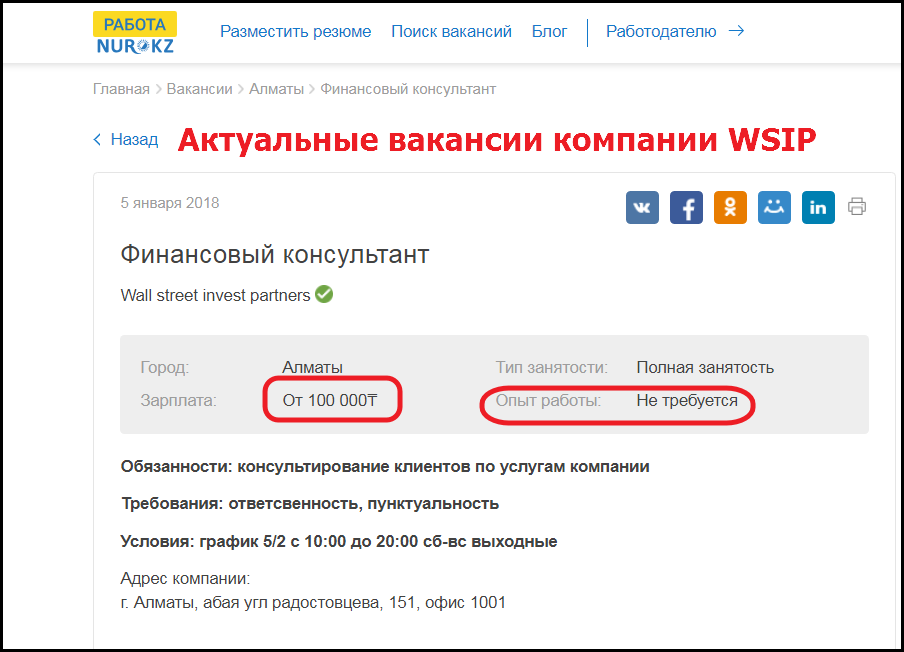Click the value Не требуется

pyautogui.click(x=687, y=400)
